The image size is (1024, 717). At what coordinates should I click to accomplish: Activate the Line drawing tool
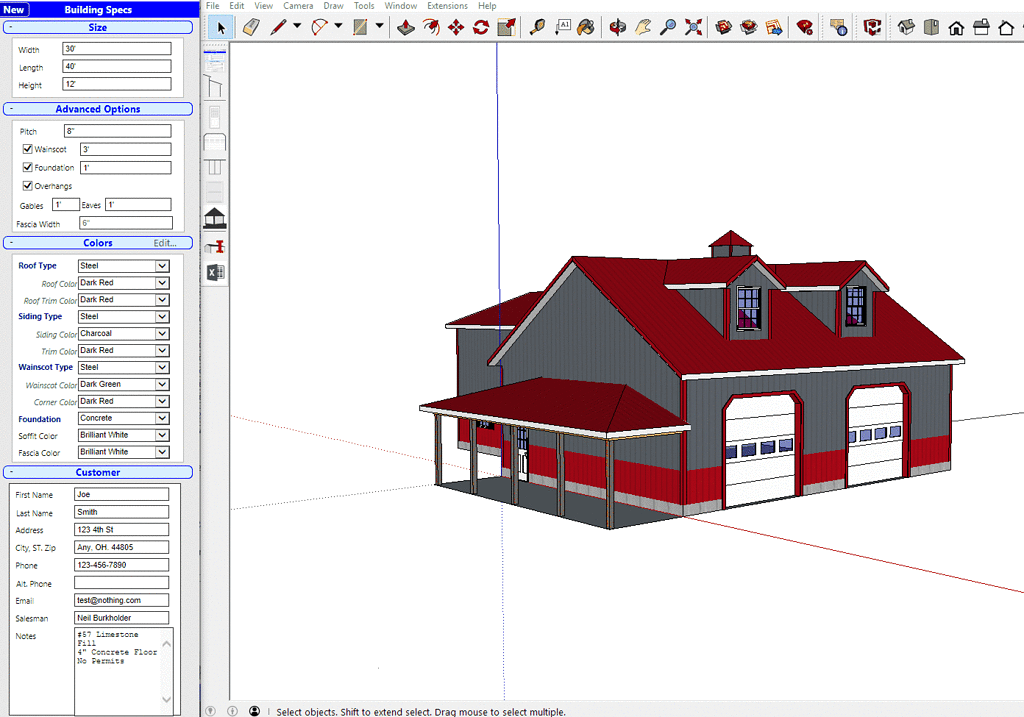click(276, 27)
